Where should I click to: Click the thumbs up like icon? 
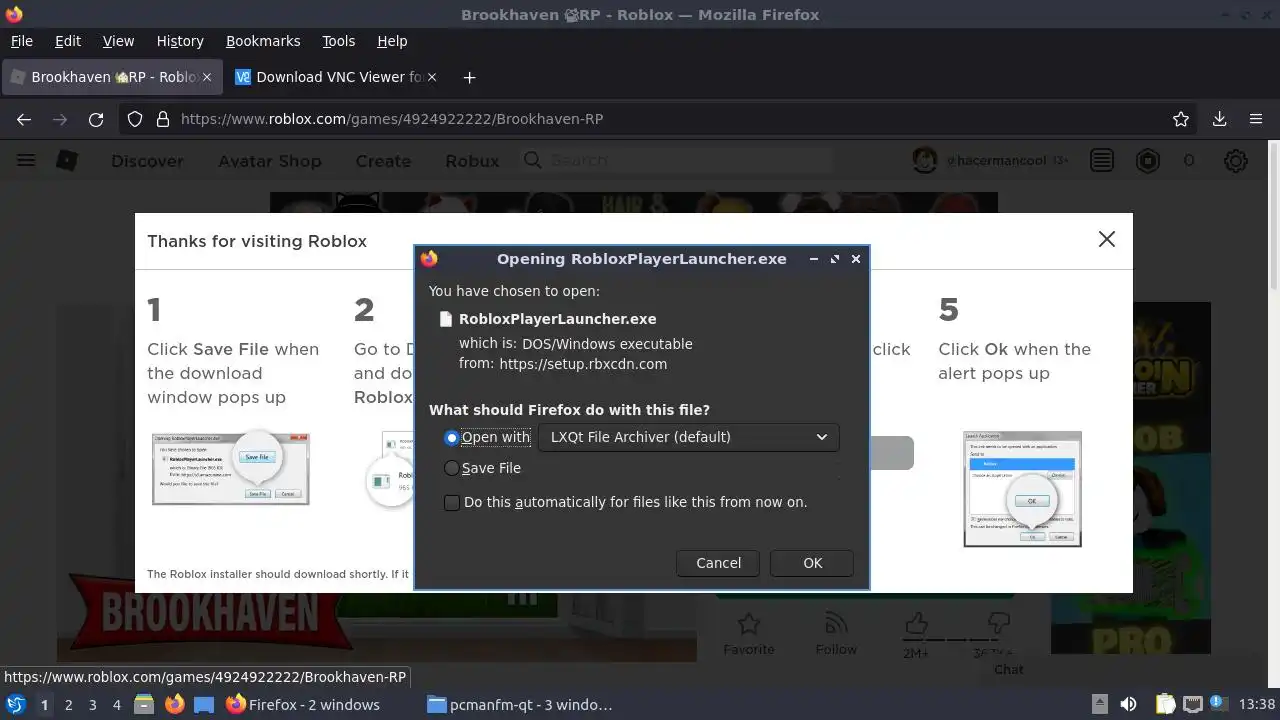916,625
